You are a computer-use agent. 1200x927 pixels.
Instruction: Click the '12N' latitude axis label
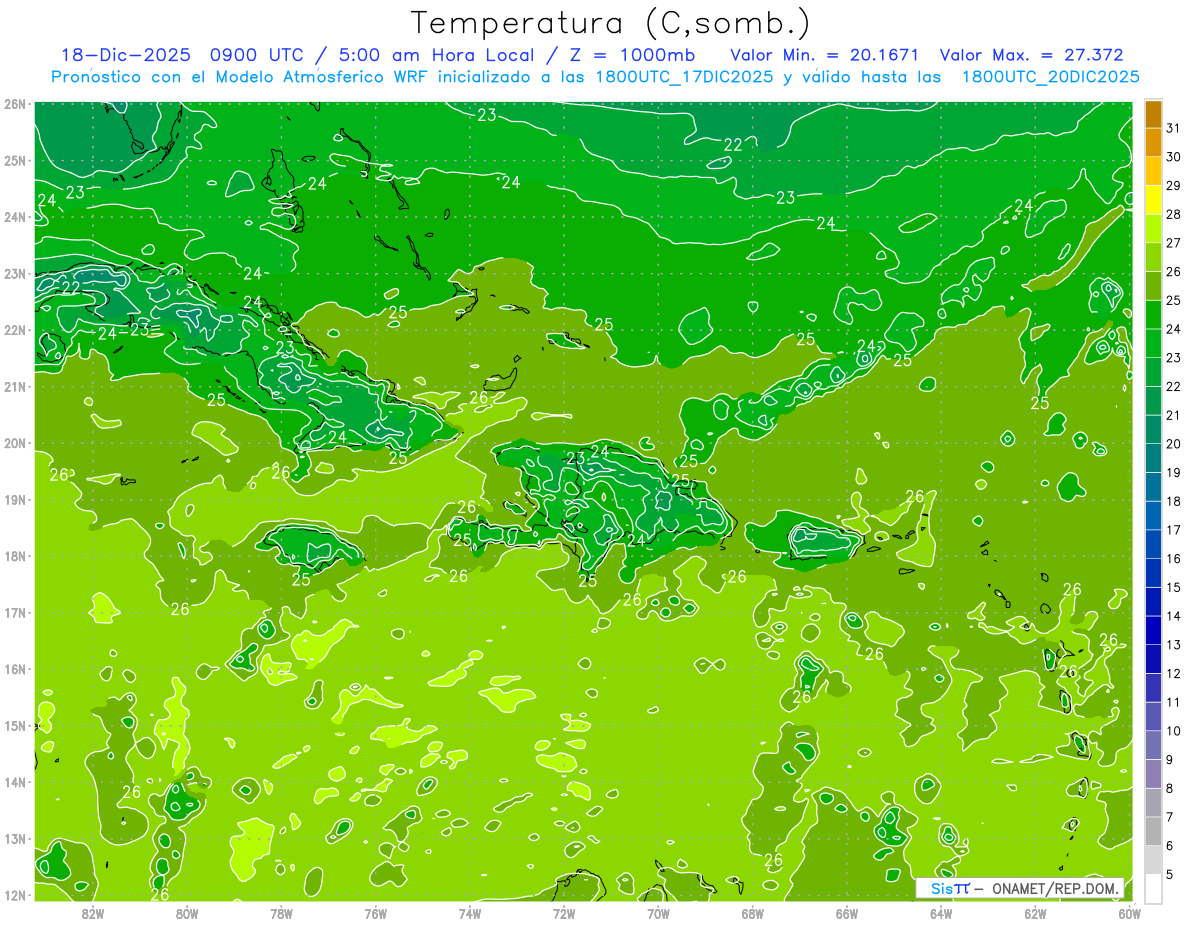[15, 895]
